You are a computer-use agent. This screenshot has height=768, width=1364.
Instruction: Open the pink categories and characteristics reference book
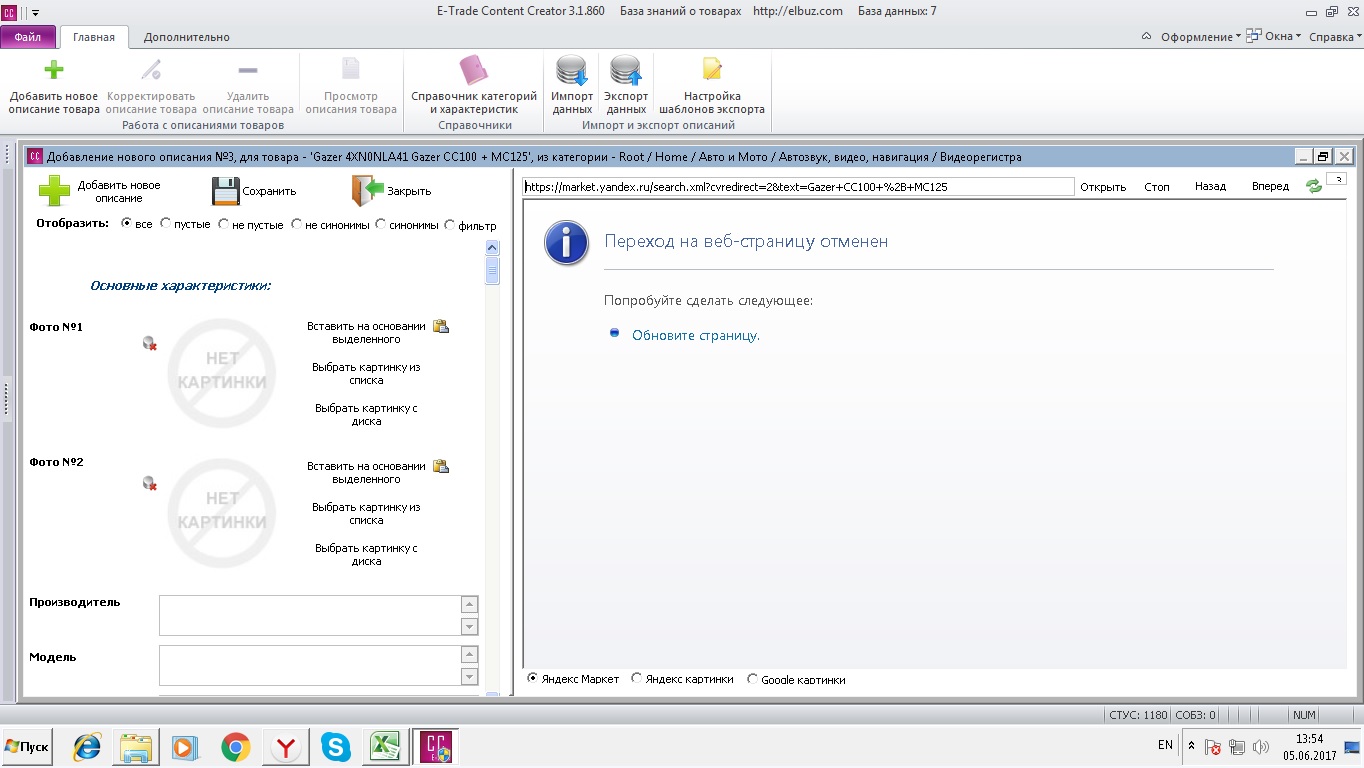point(474,70)
